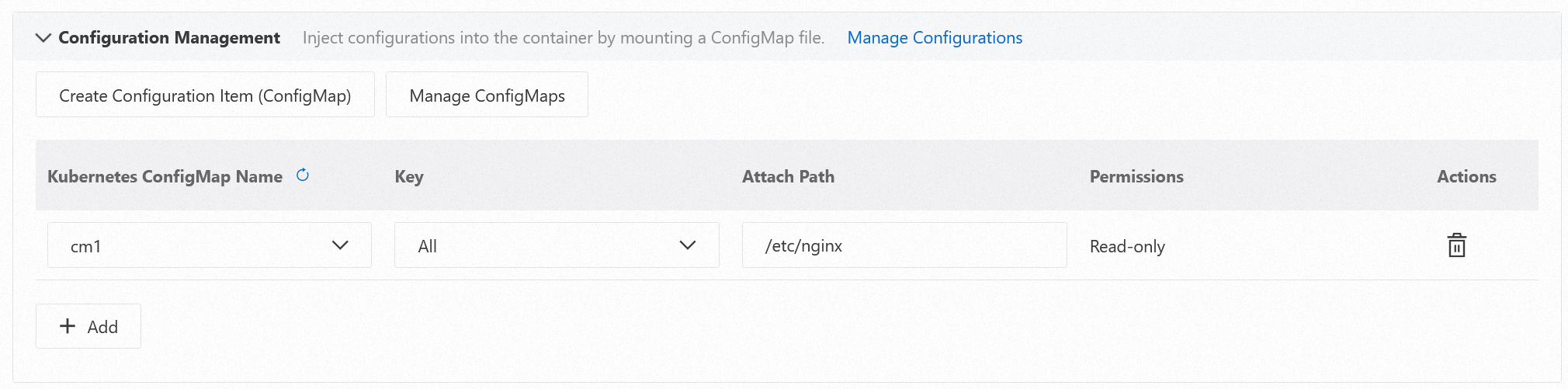The height and width of the screenshot is (389, 1568).
Task: Expand the Key dropdown showing All
Action: pyautogui.click(x=556, y=245)
